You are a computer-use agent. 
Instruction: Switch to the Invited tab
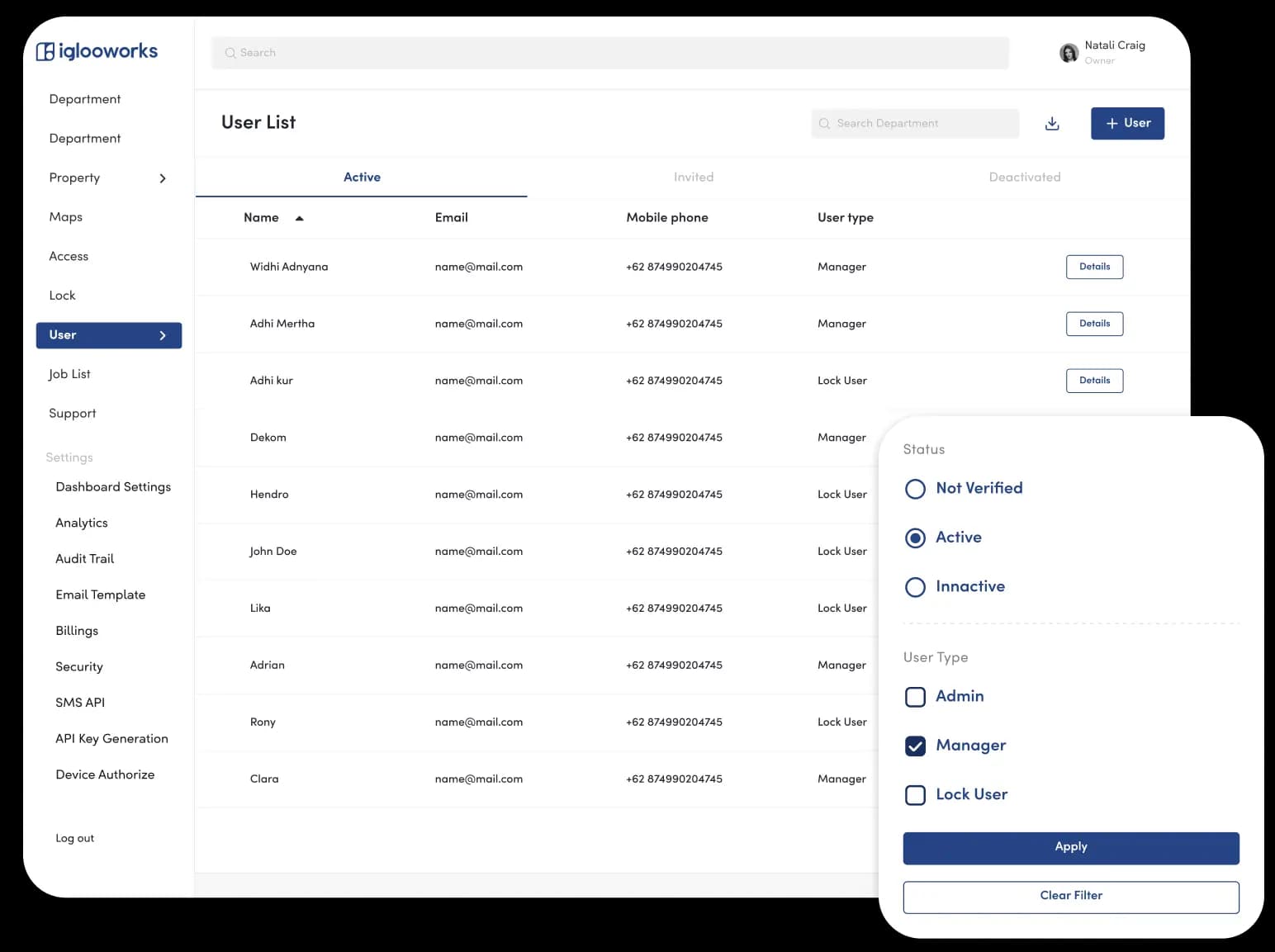pyautogui.click(x=693, y=177)
